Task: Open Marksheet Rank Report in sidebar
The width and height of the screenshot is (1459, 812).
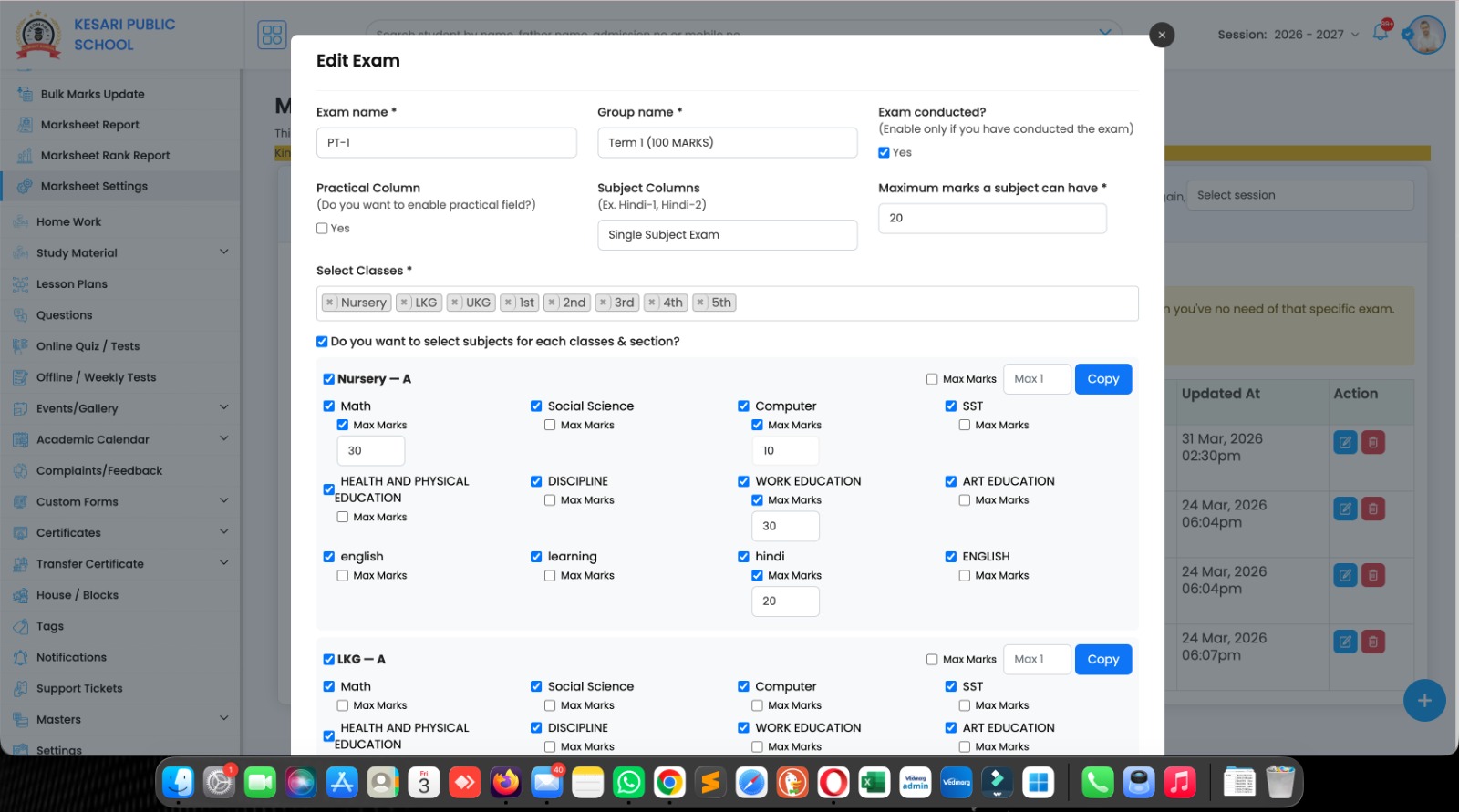Action: click(105, 156)
